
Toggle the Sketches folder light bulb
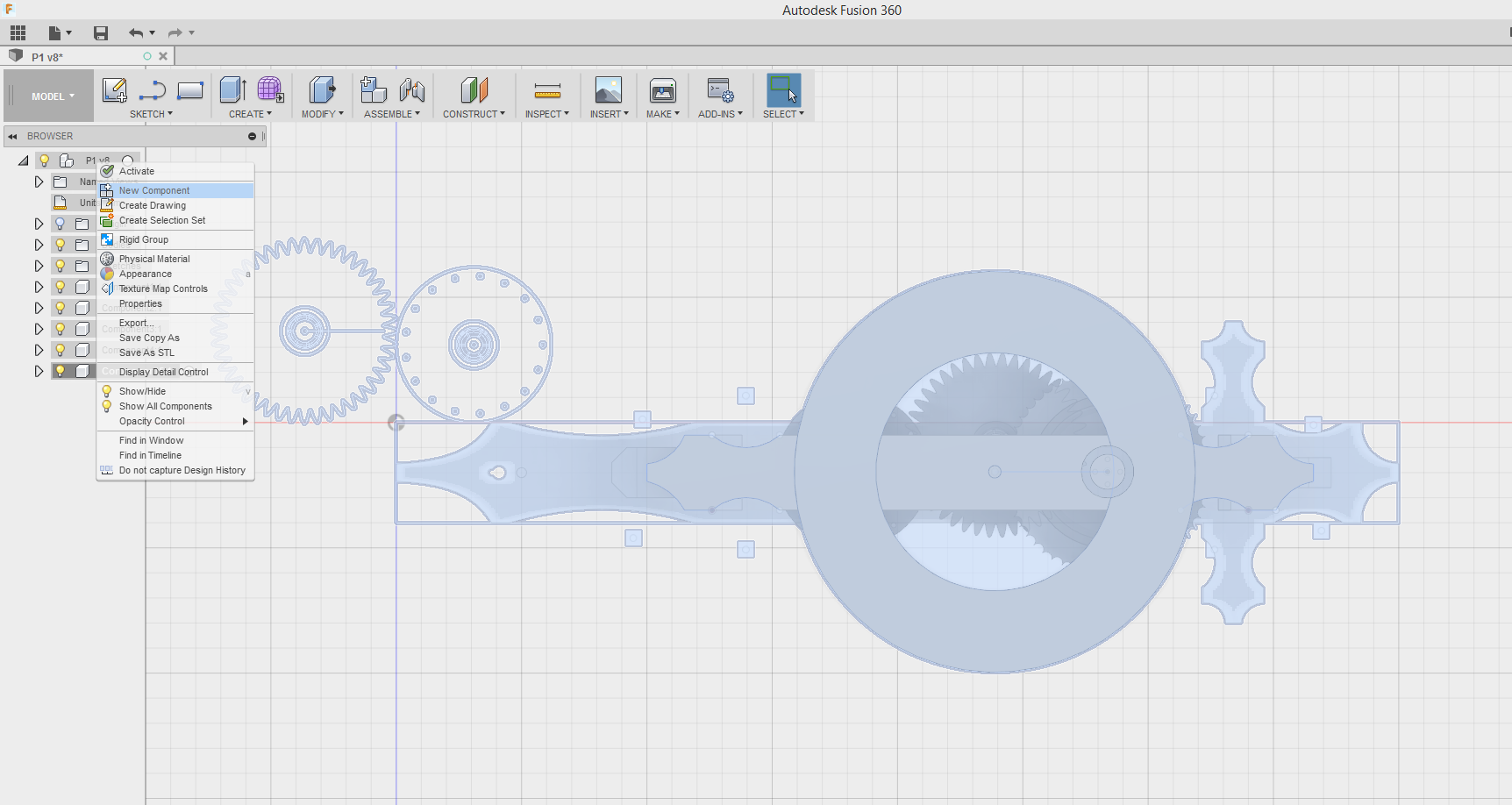coord(61,266)
